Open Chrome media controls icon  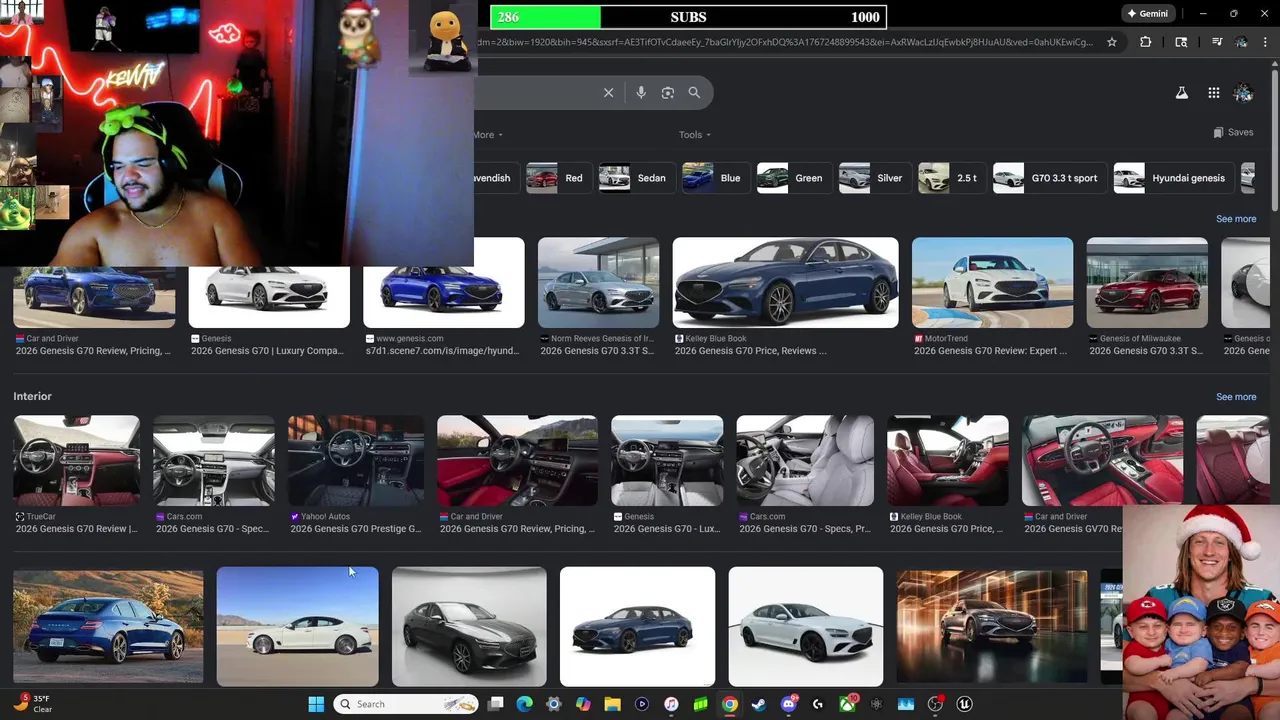point(1217,42)
